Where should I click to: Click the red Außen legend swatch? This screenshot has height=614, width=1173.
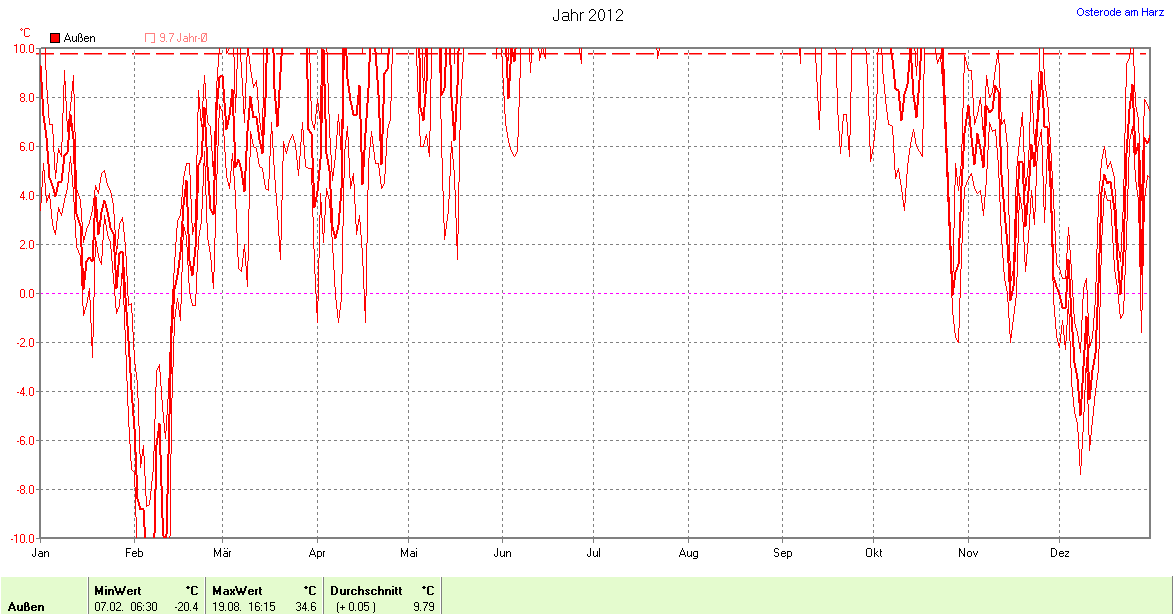[55, 38]
